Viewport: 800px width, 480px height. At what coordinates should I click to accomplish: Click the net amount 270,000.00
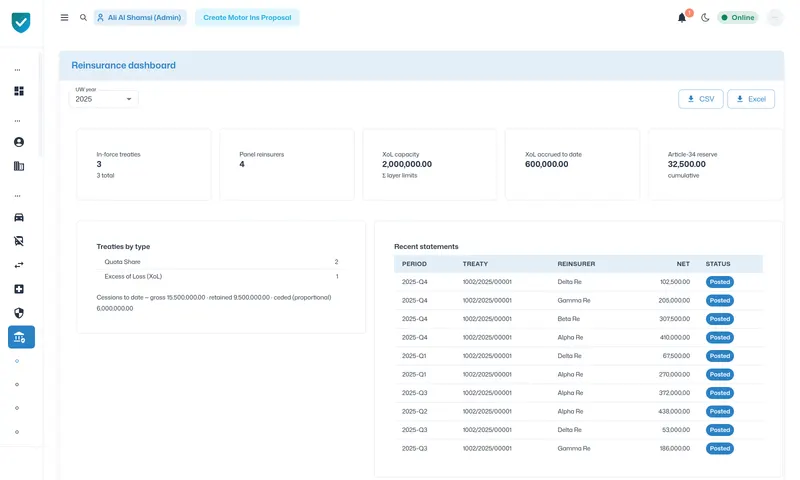(674, 374)
